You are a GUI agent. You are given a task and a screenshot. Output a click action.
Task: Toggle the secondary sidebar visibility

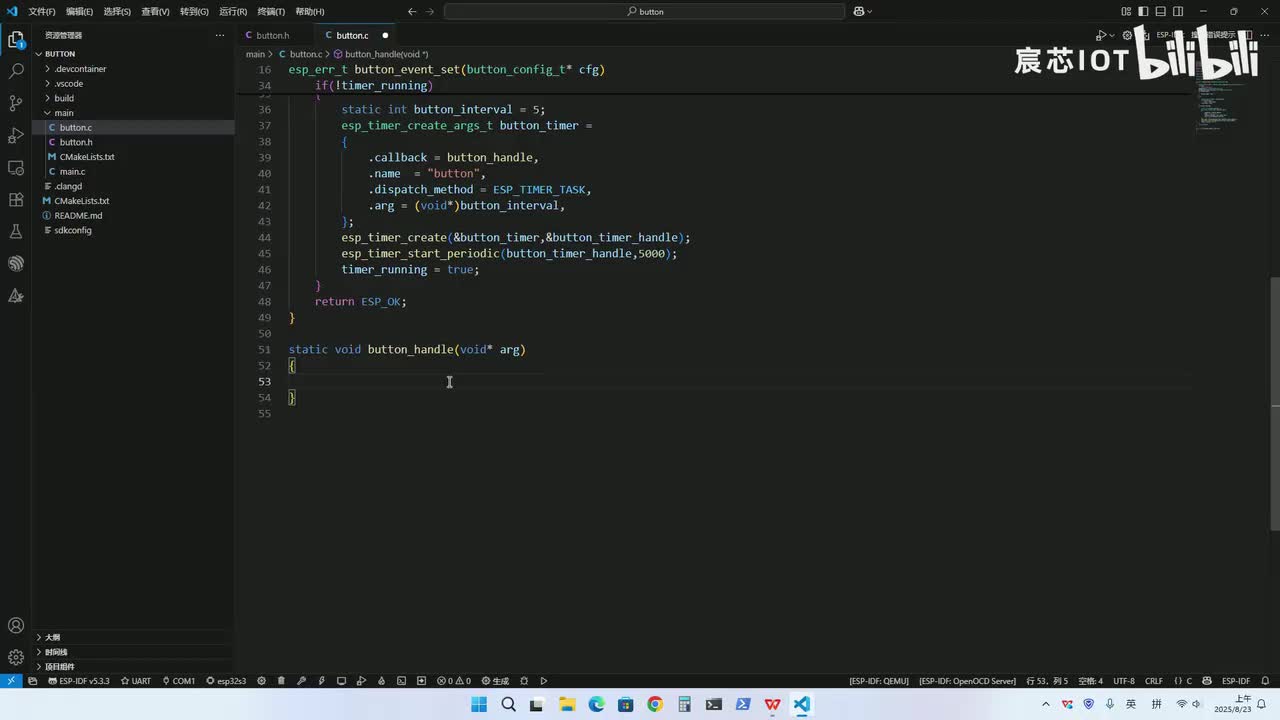[x=1177, y=11]
